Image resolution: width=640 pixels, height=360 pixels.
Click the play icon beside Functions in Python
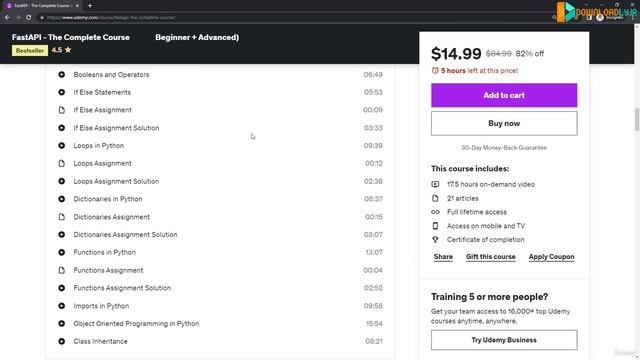point(62,252)
